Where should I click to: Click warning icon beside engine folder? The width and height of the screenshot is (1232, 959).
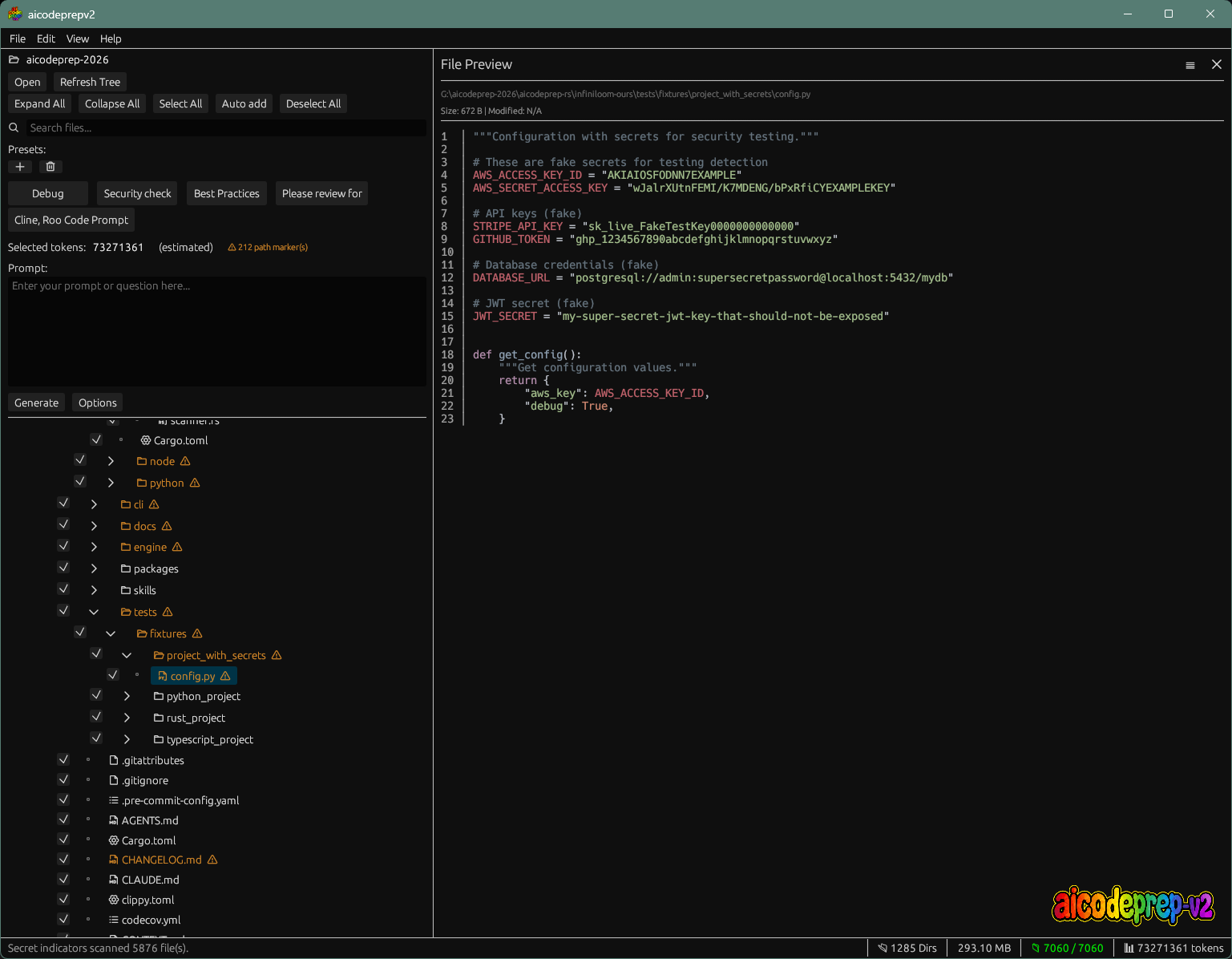click(x=177, y=547)
